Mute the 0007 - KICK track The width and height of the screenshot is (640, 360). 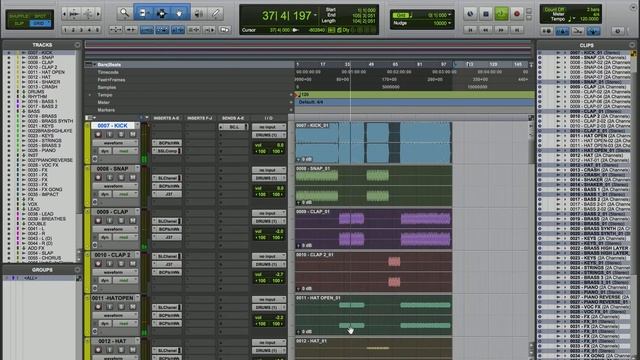(x=133, y=134)
